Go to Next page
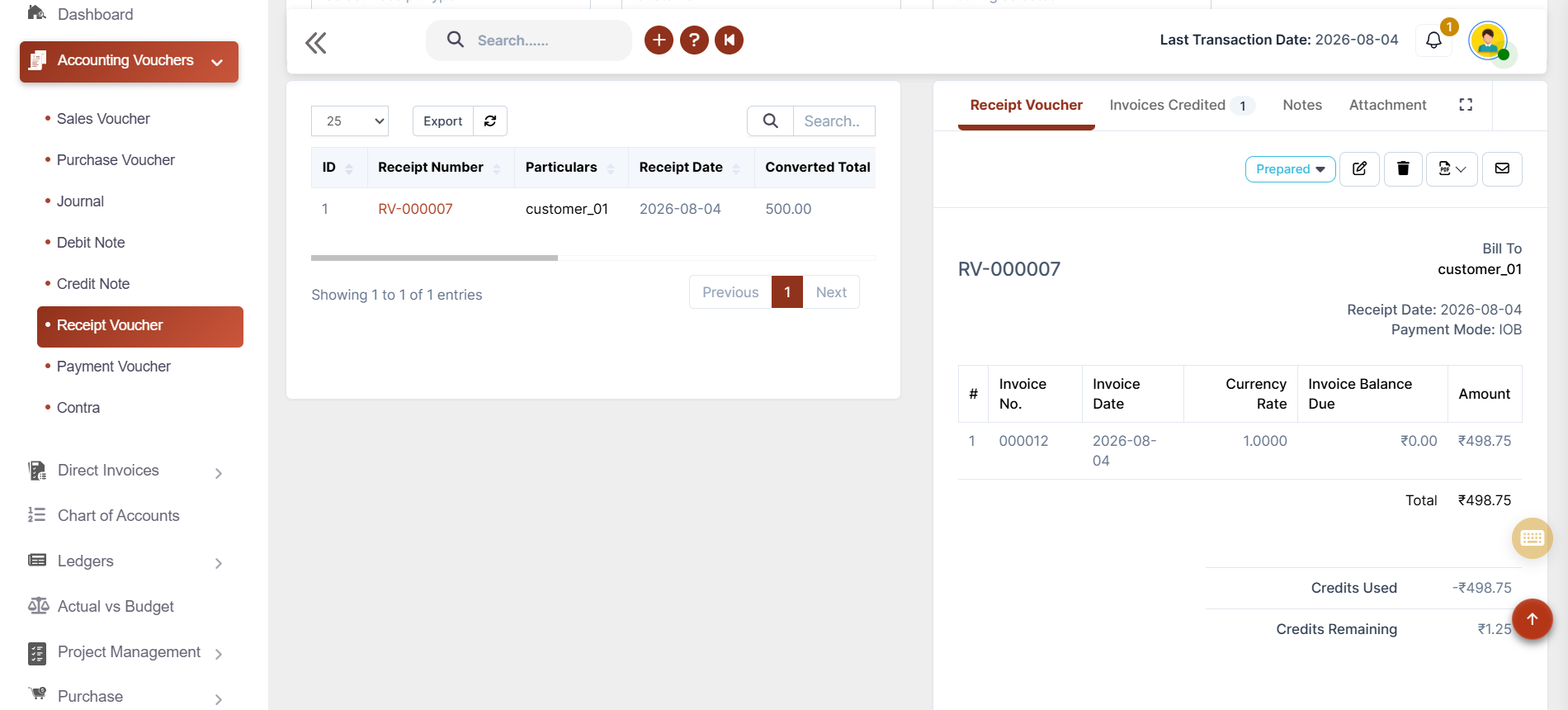 point(831,292)
